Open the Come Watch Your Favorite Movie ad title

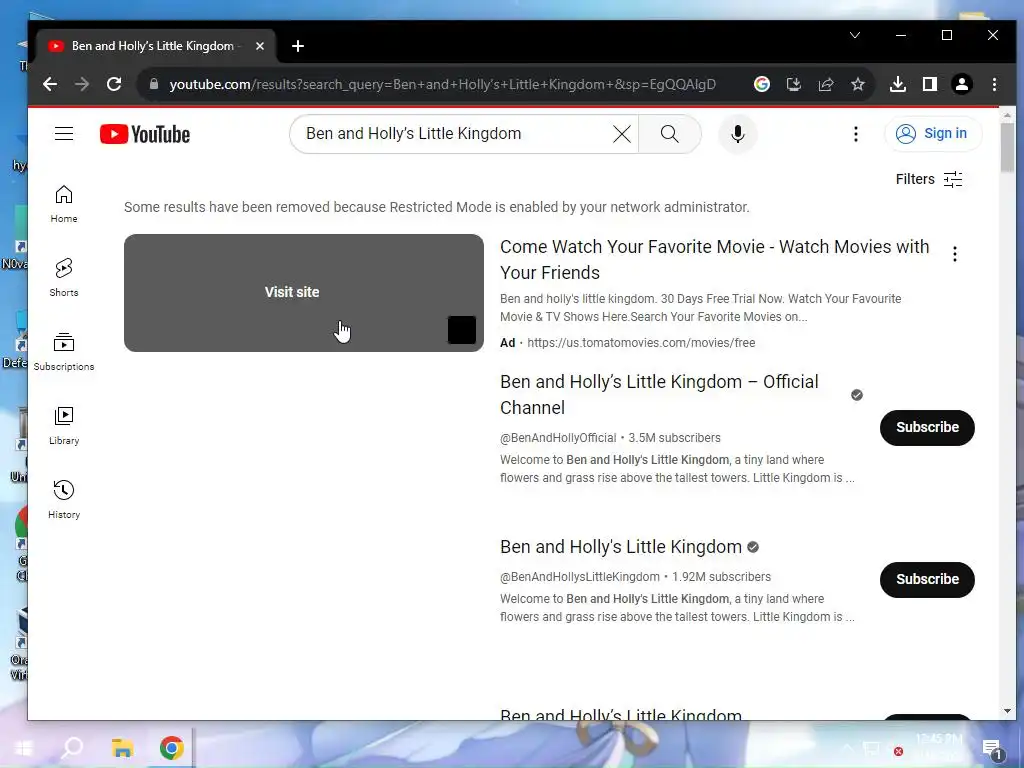coord(714,259)
